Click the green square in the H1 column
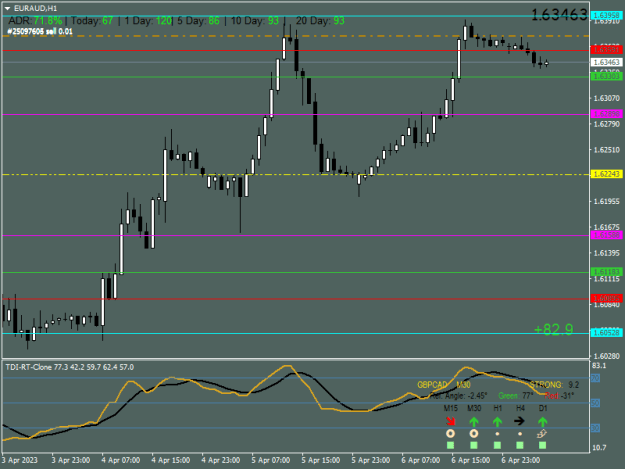 tap(497, 445)
